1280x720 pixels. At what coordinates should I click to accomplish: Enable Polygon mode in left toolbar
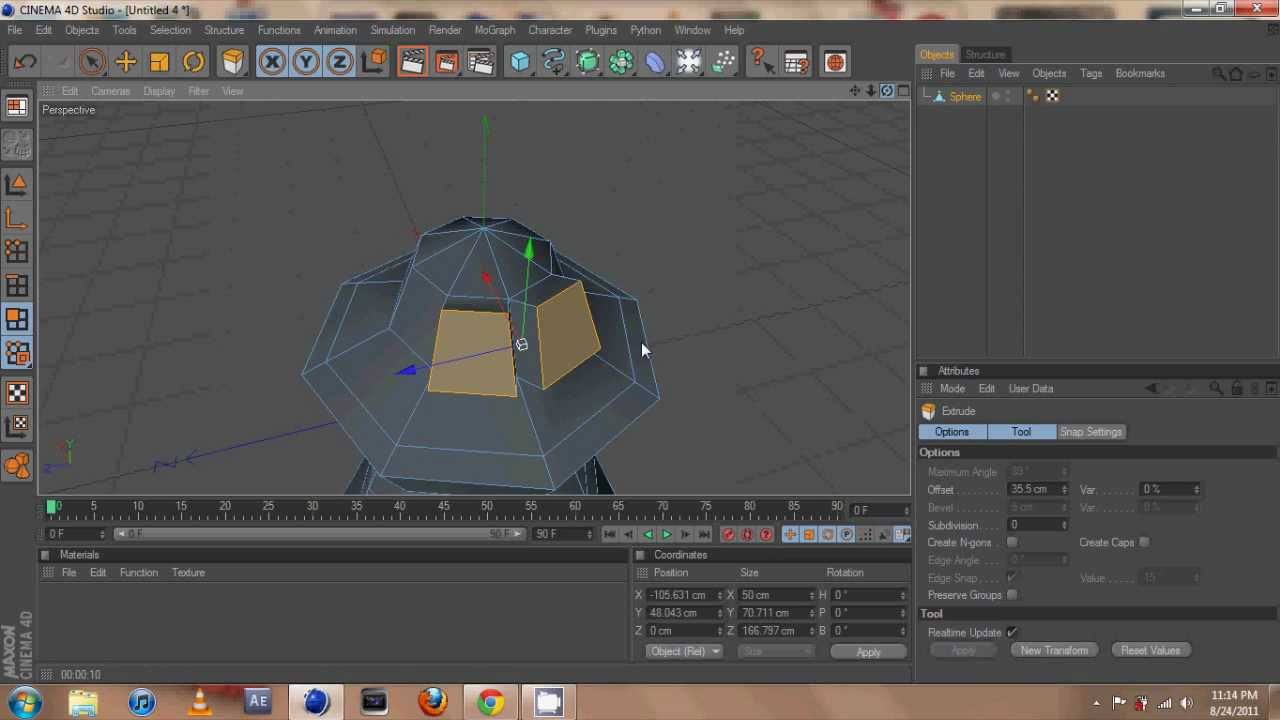pyautogui.click(x=17, y=319)
